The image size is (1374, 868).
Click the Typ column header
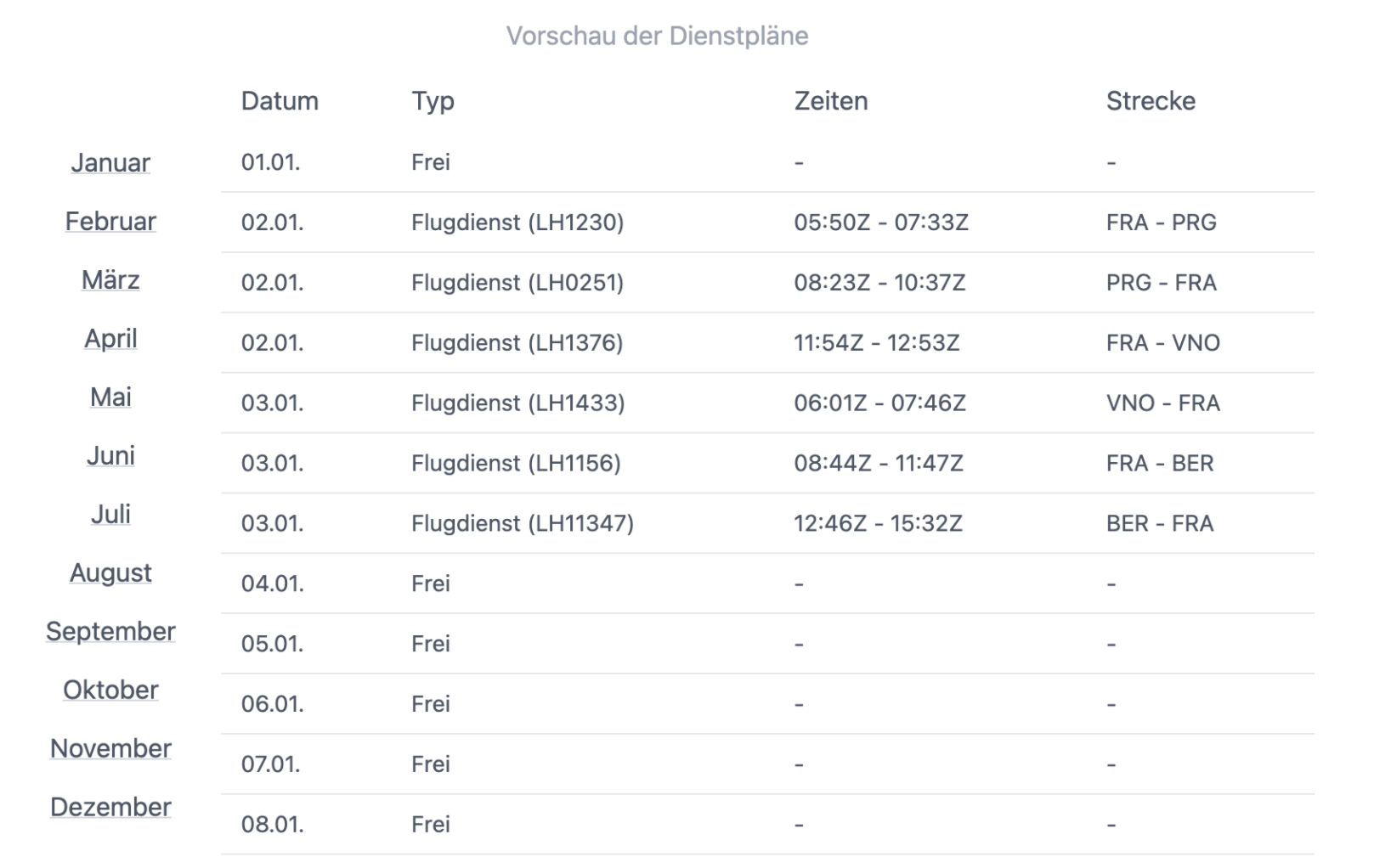pos(433,101)
